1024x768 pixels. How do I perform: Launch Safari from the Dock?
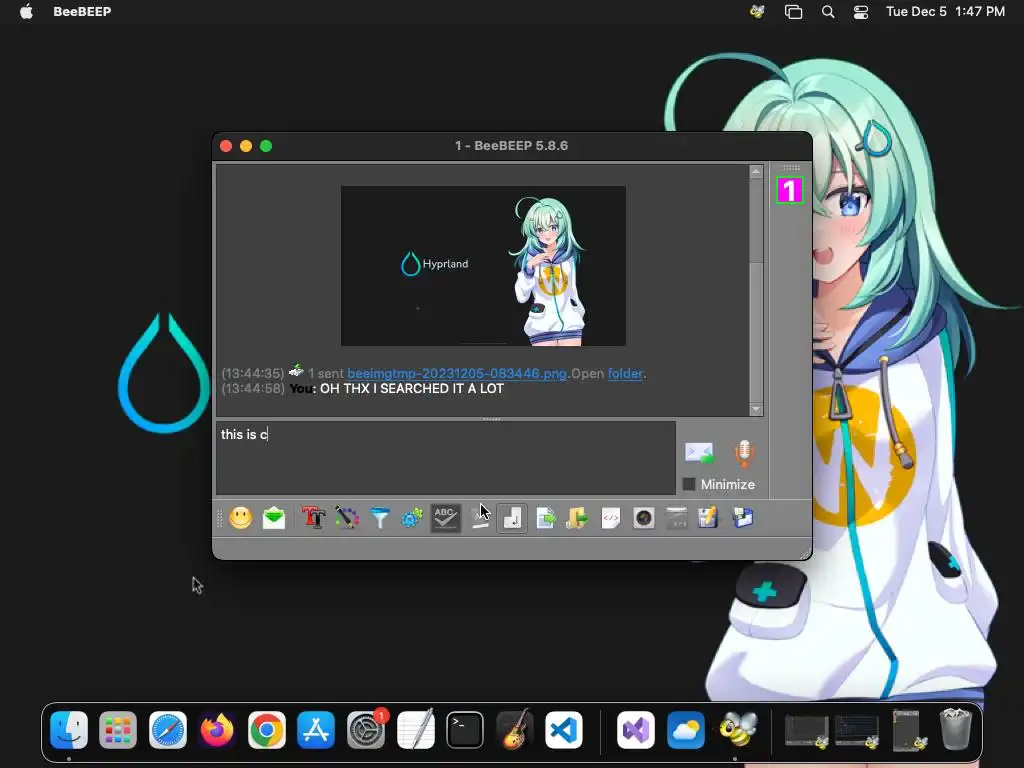click(168, 729)
